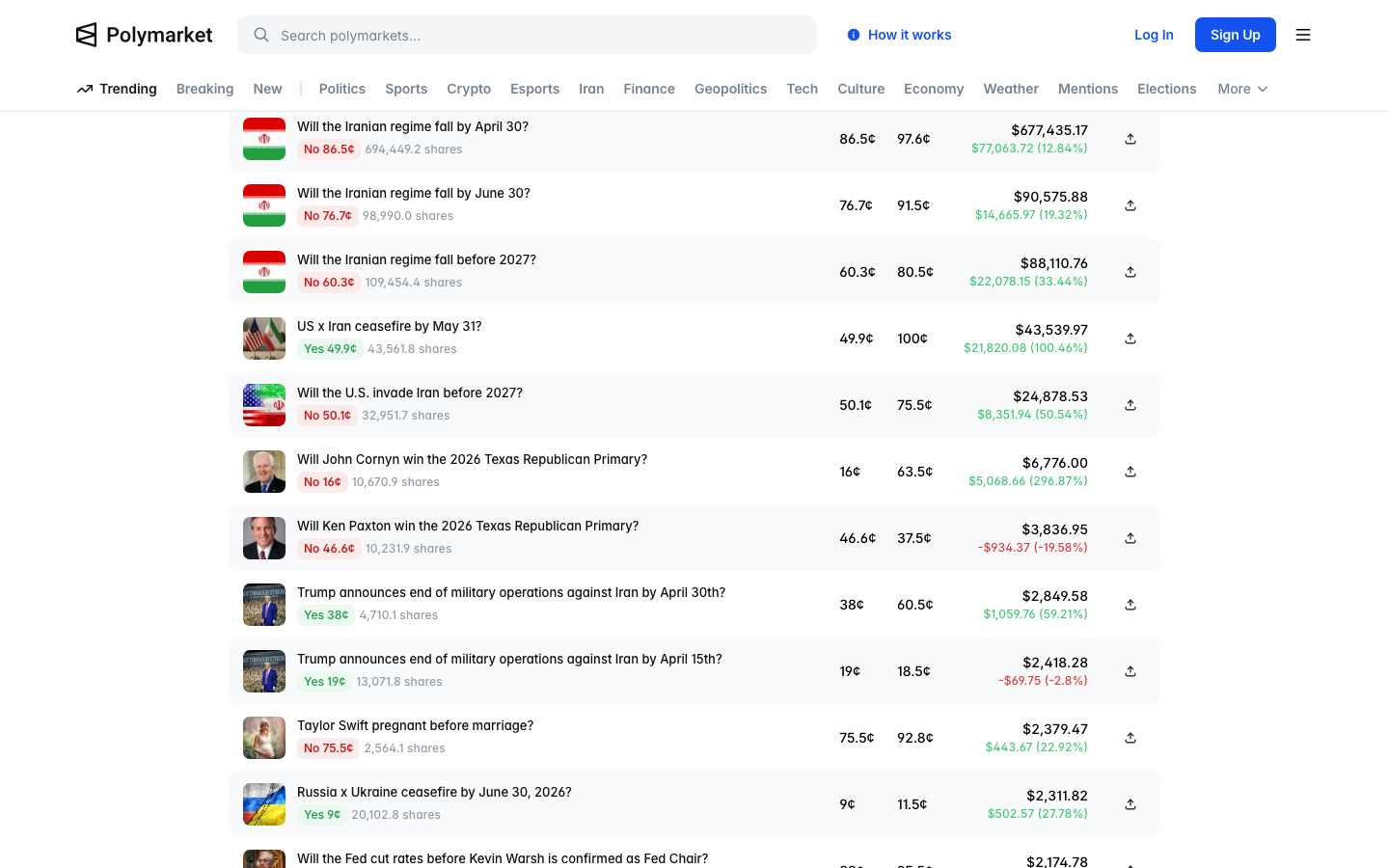Select the Geopolitics category
1389x868 pixels.
coord(730,89)
